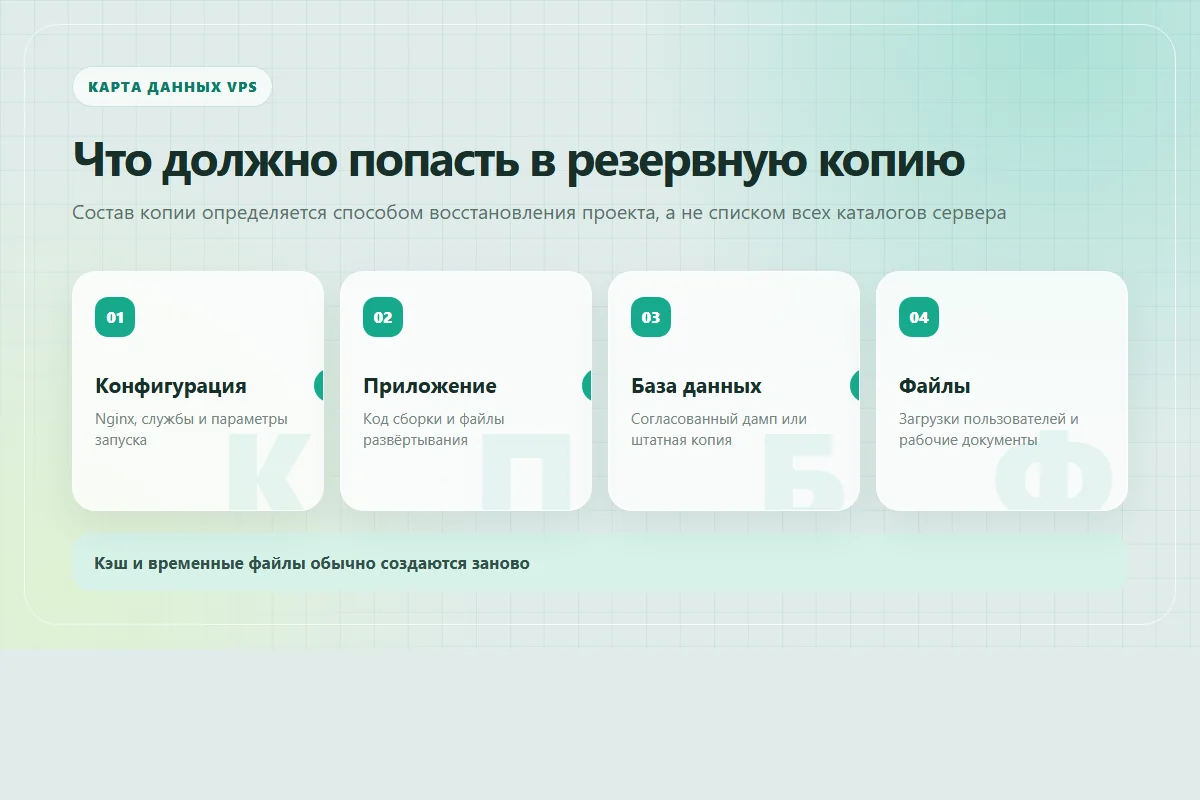The width and height of the screenshot is (1200, 800).
Task: Click 'Согласованный дамп или штатная копия' text
Action: 719,429
